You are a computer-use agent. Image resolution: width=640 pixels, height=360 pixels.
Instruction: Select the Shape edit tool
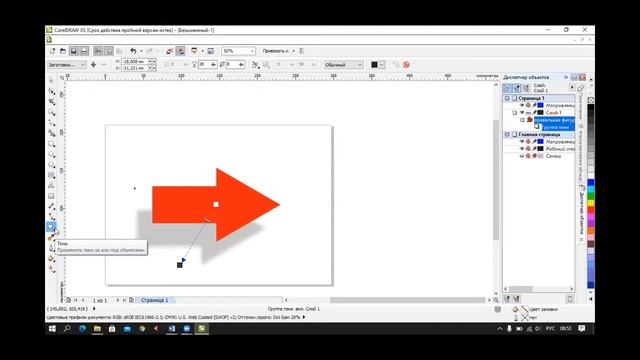click(x=51, y=91)
